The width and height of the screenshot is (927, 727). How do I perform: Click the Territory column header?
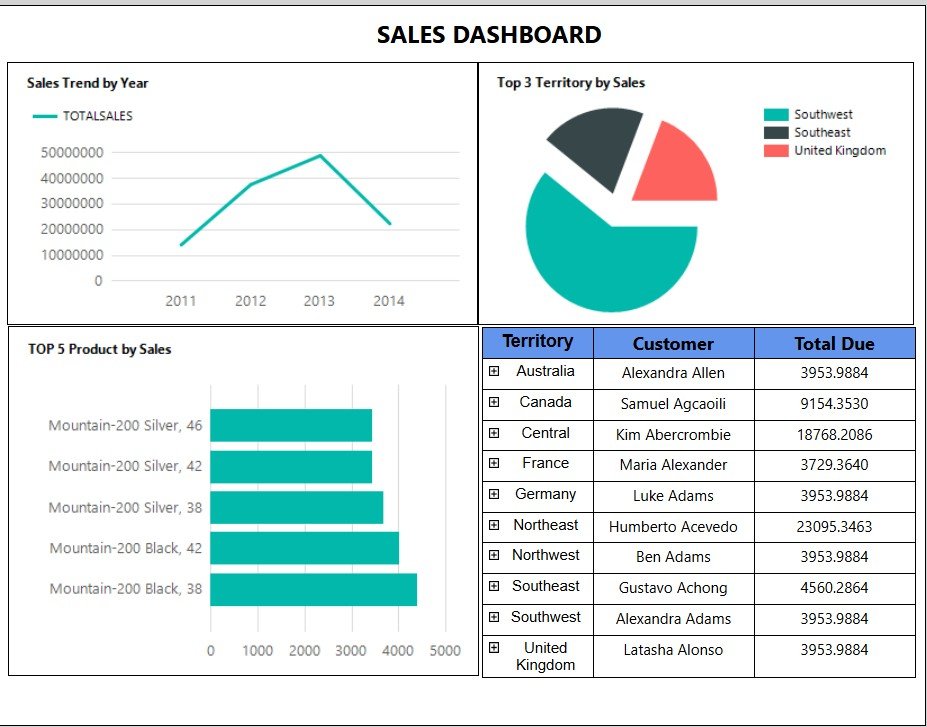click(537, 342)
